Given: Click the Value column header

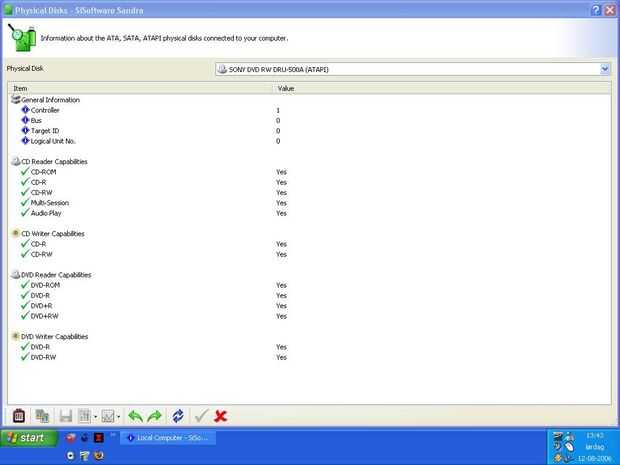Looking at the screenshot, I should click(x=442, y=89).
